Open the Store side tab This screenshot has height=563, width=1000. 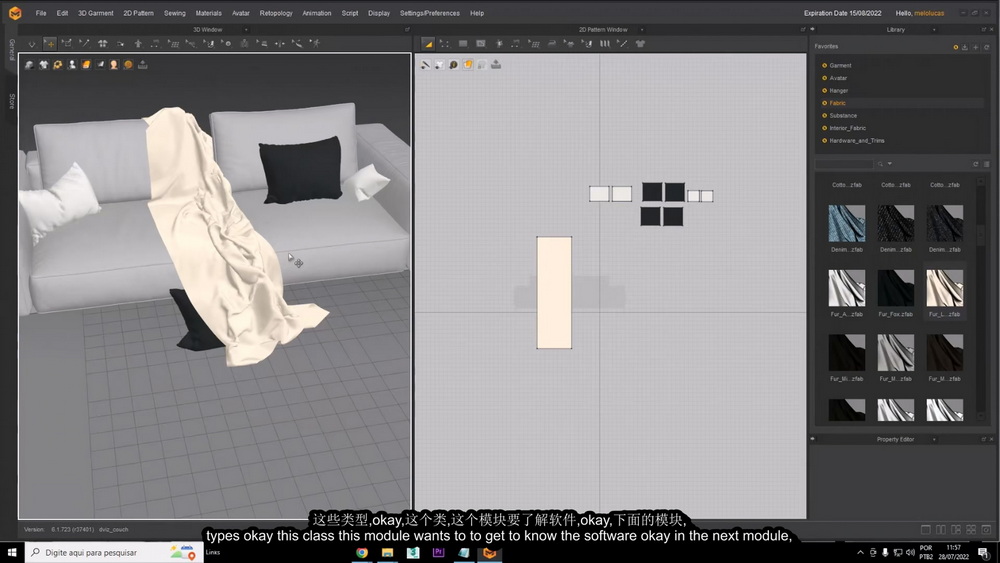[11, 101]
